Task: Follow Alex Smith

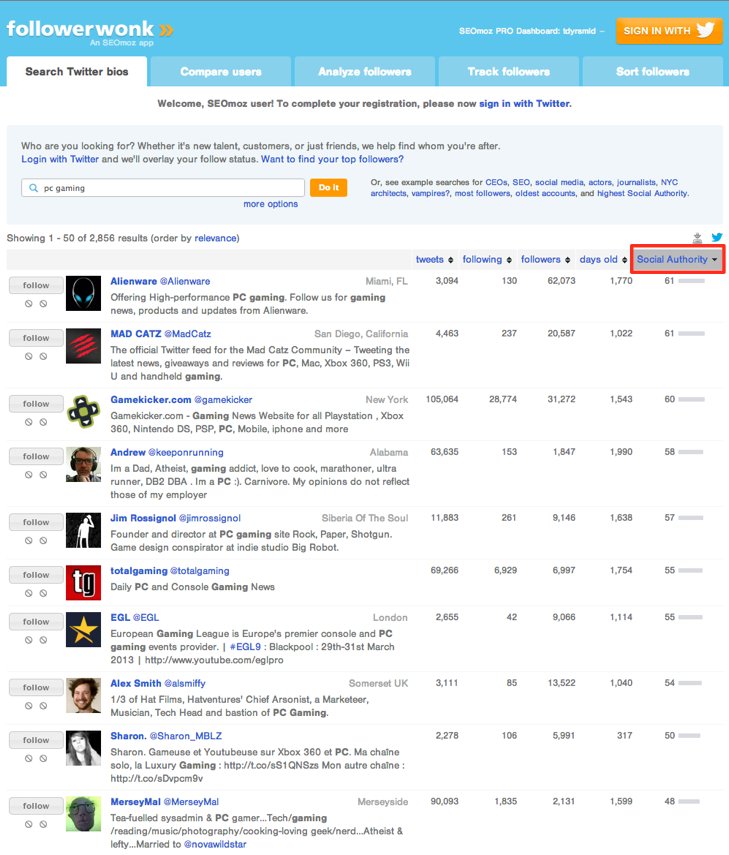Action: click(36, 688)
